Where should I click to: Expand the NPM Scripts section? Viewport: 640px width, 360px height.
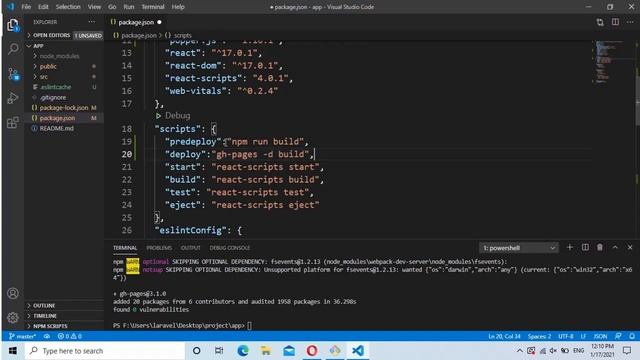pos(64,326)
